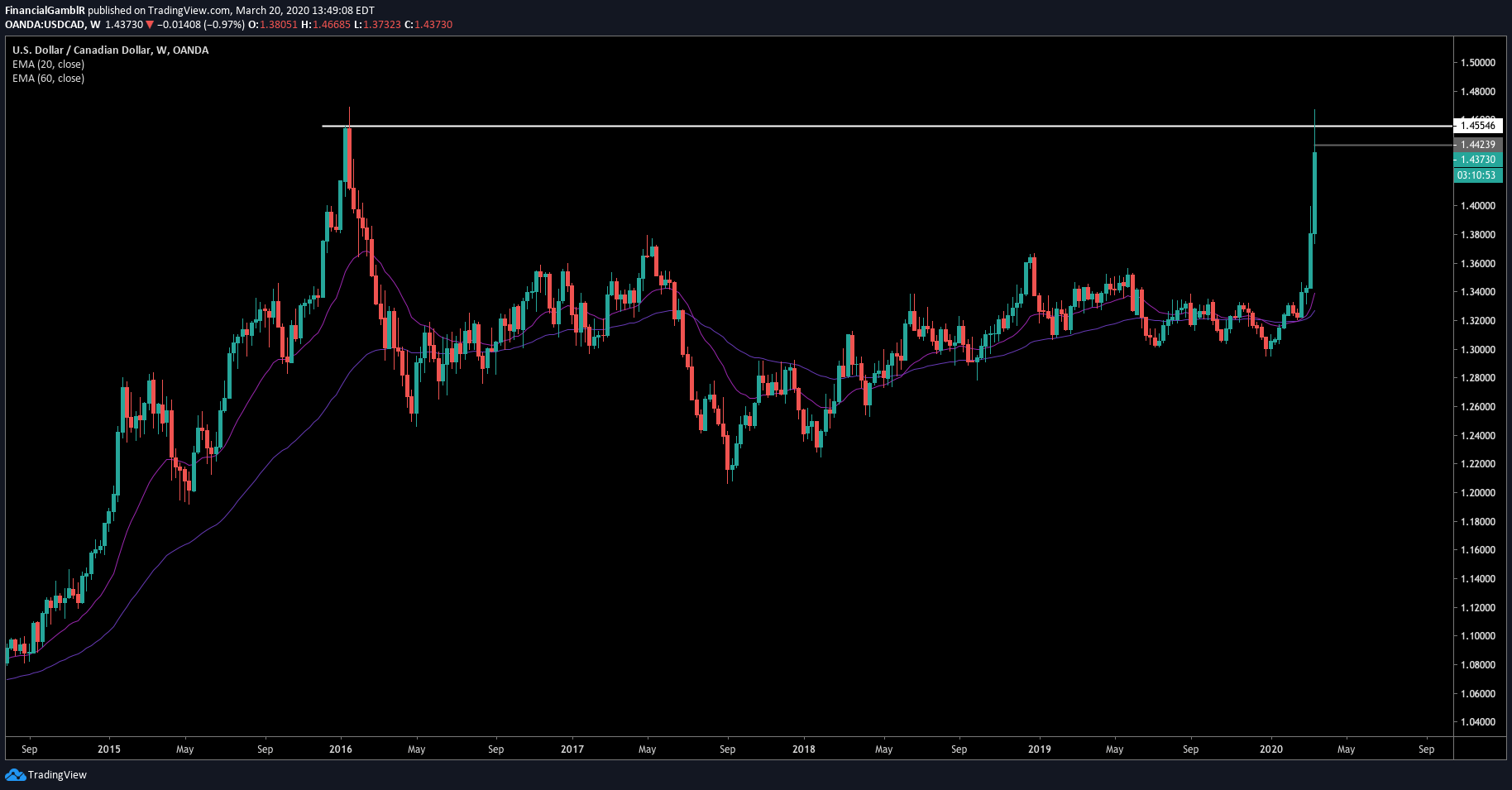Click the 1.48000 price axis label
The width and height of the screenshot is (1512, 790).
[x=1478, y=92]
